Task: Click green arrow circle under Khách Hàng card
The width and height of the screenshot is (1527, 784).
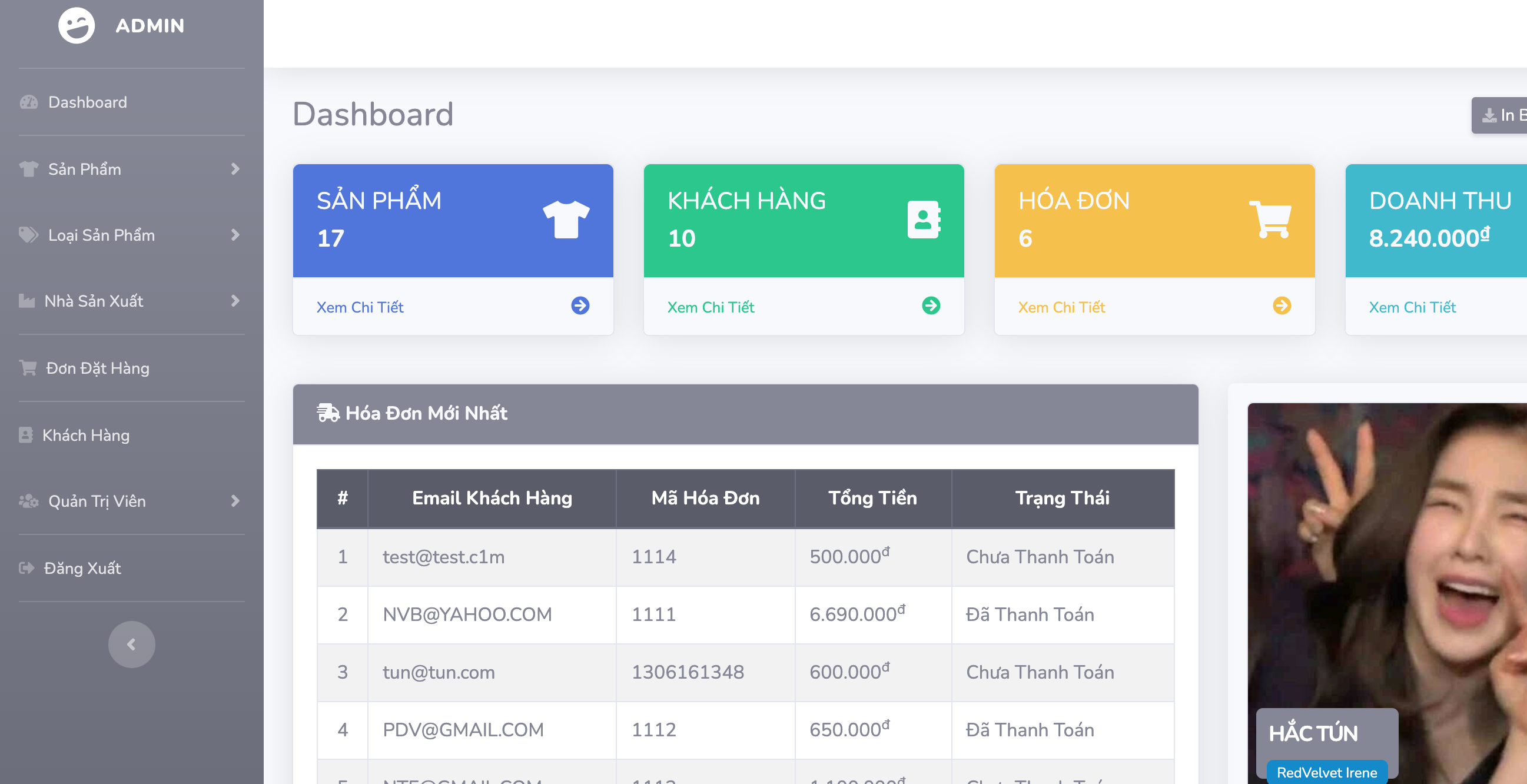Action: [931, 306]
